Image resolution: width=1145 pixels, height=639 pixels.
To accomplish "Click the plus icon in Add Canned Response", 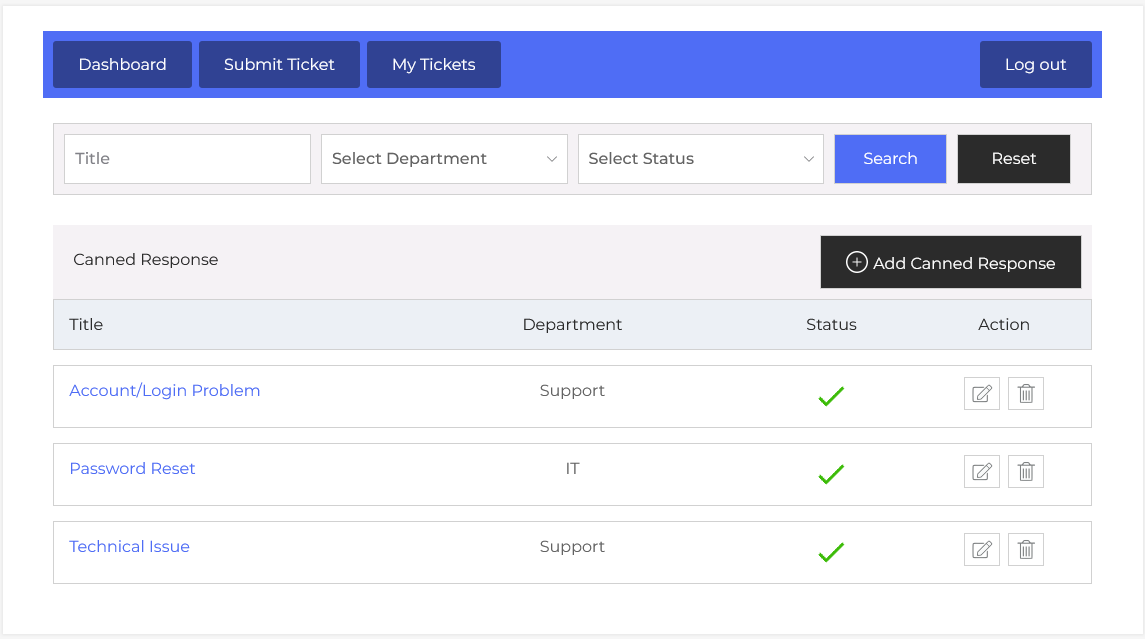I will click(x=857, y=262).
